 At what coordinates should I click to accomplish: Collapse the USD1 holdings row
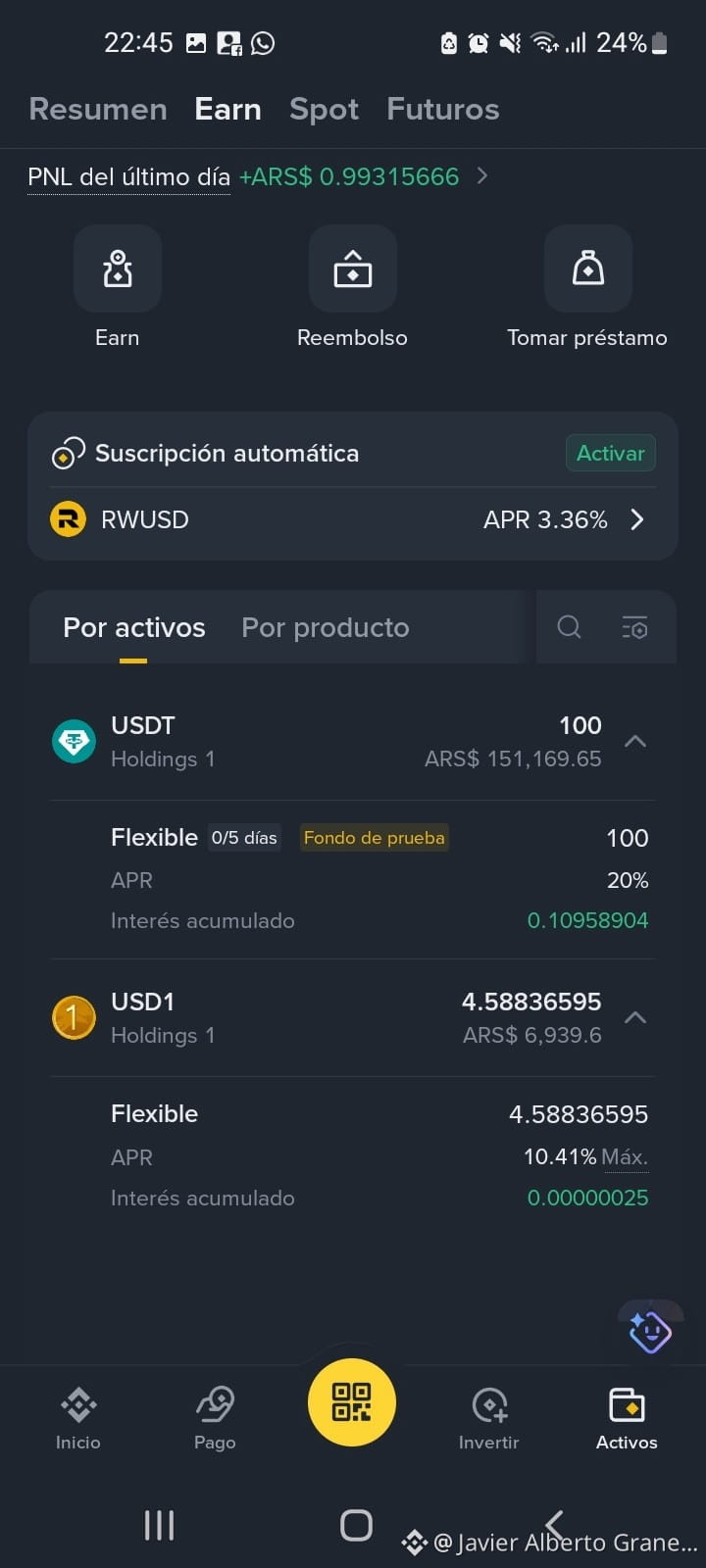pos(635,1017)
